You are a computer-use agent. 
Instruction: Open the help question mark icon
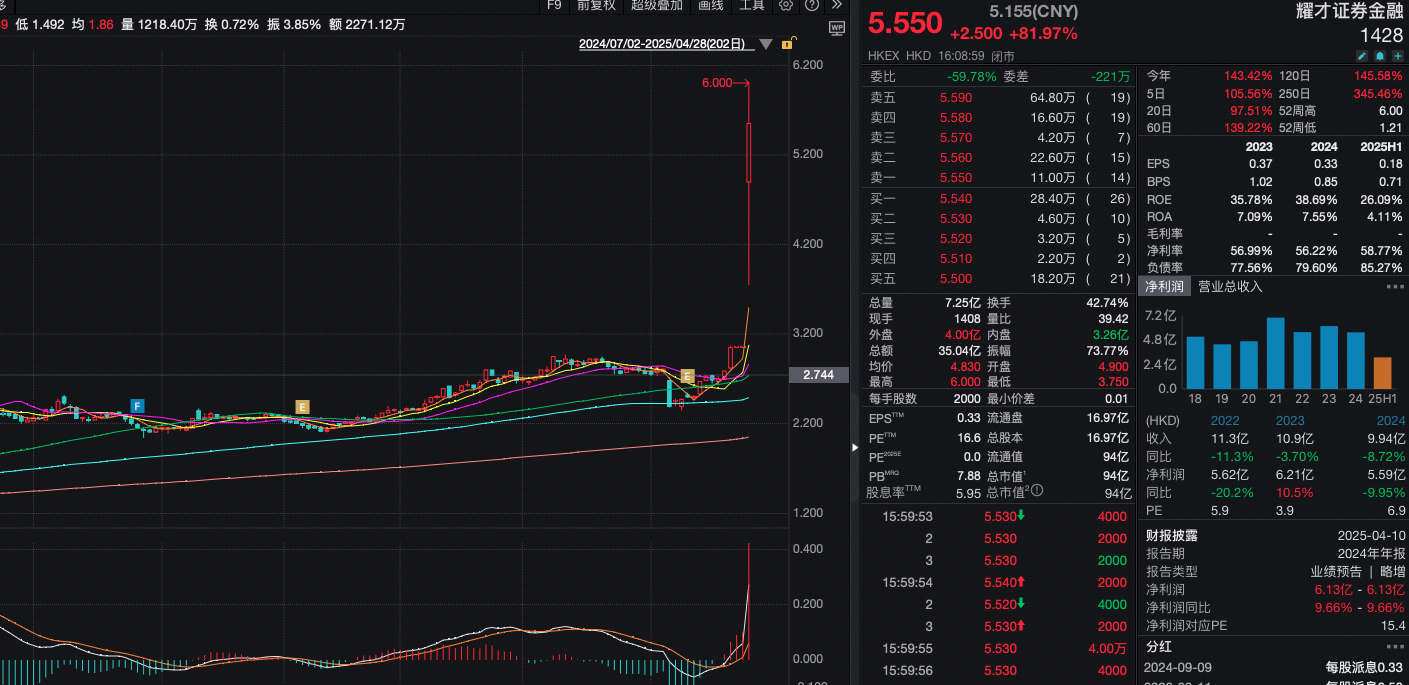(811, 5)
